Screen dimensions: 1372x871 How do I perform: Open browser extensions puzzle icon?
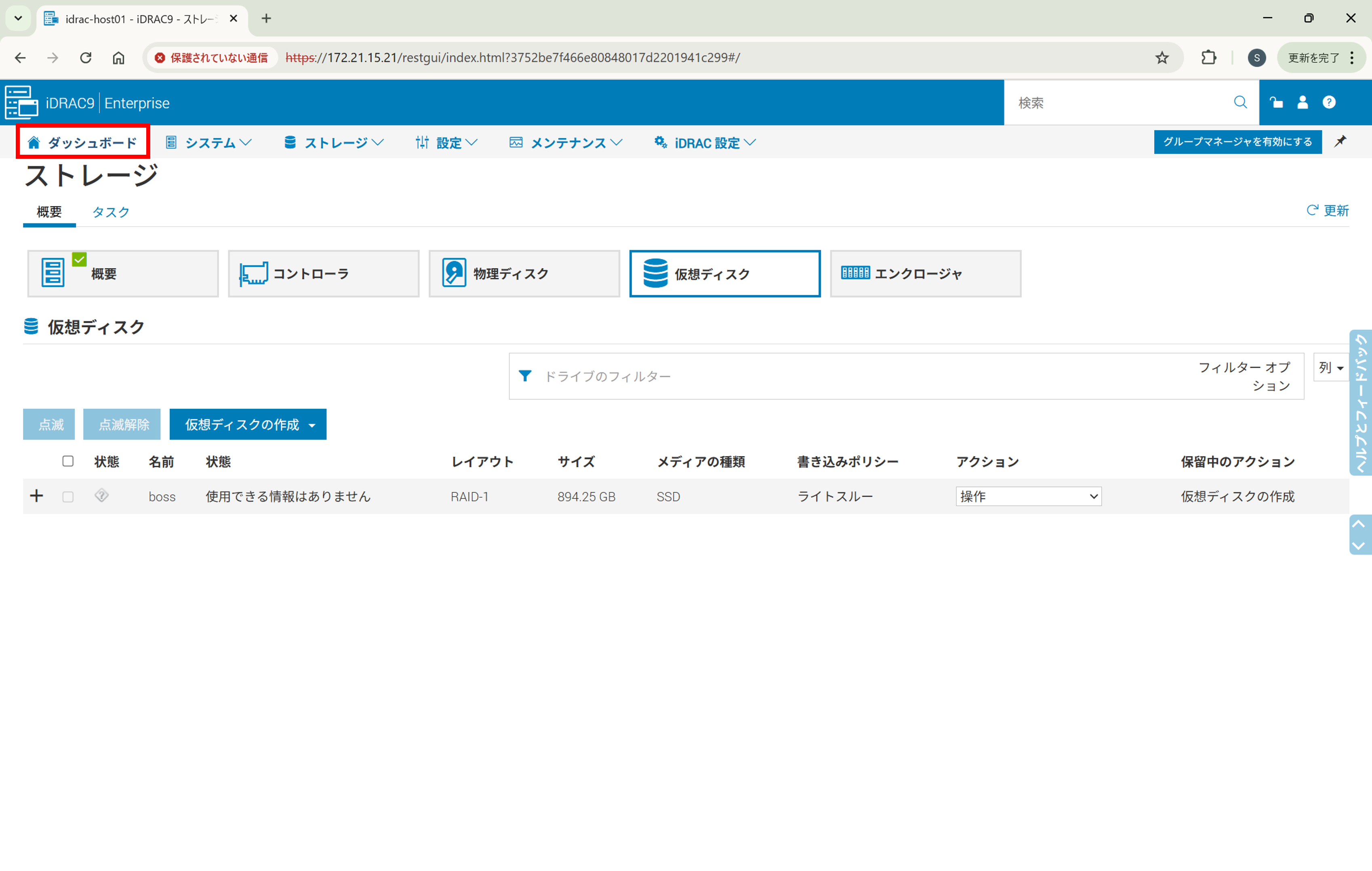pyautogui.click(x=1208, y=57)
